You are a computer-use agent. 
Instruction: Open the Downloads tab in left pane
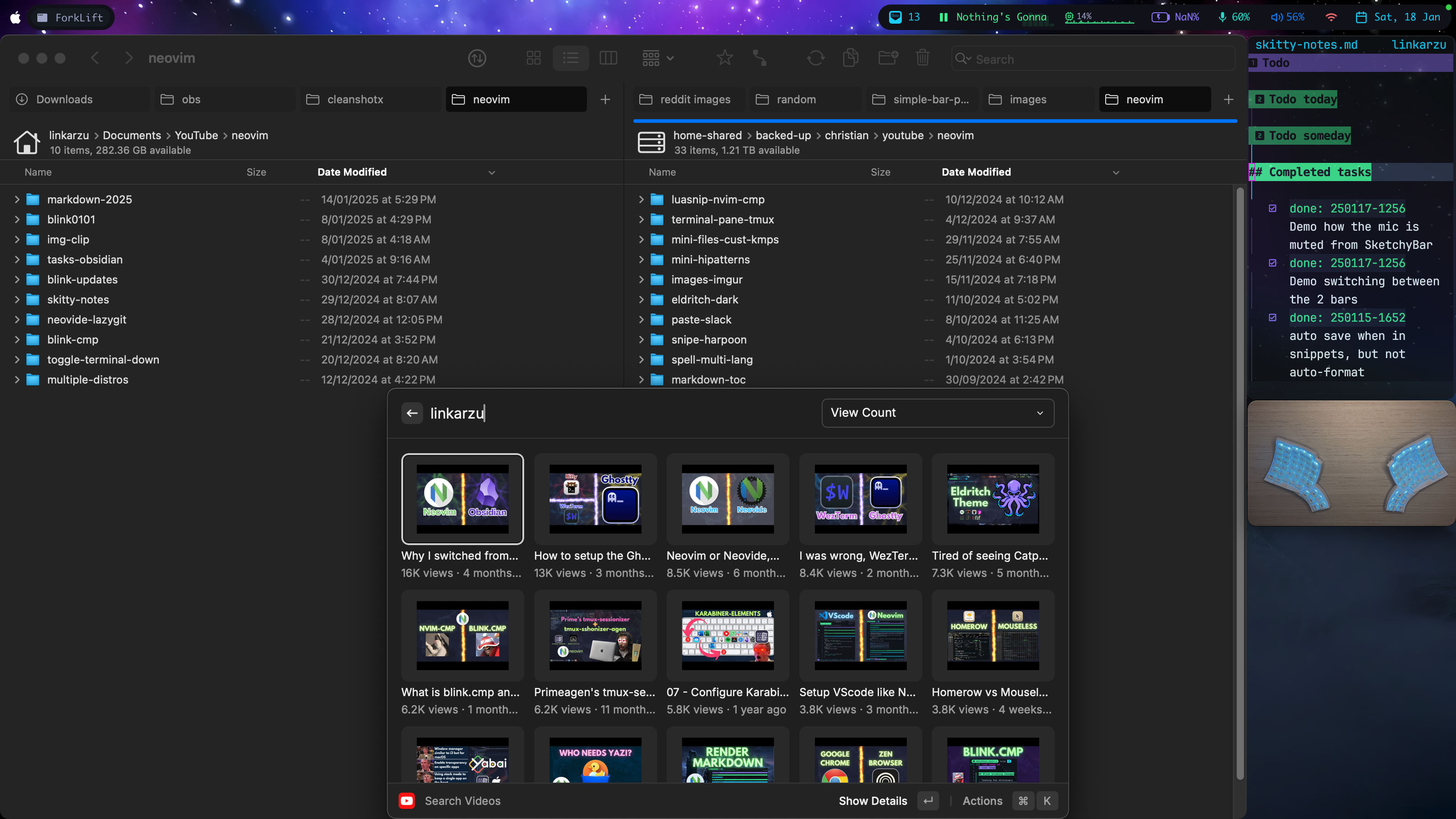(x=80, y=100)
